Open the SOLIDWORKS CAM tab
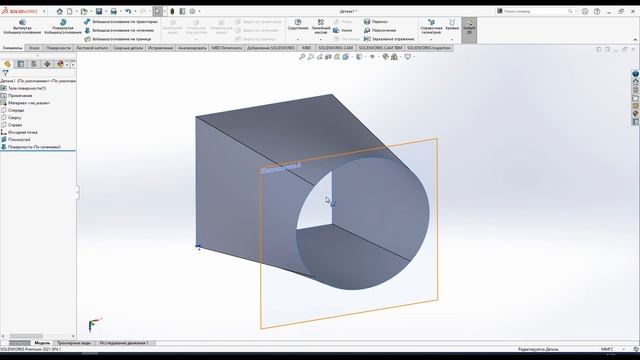This screenshot has width=640, height=360. pyautogui.click(x=336, y=48)
